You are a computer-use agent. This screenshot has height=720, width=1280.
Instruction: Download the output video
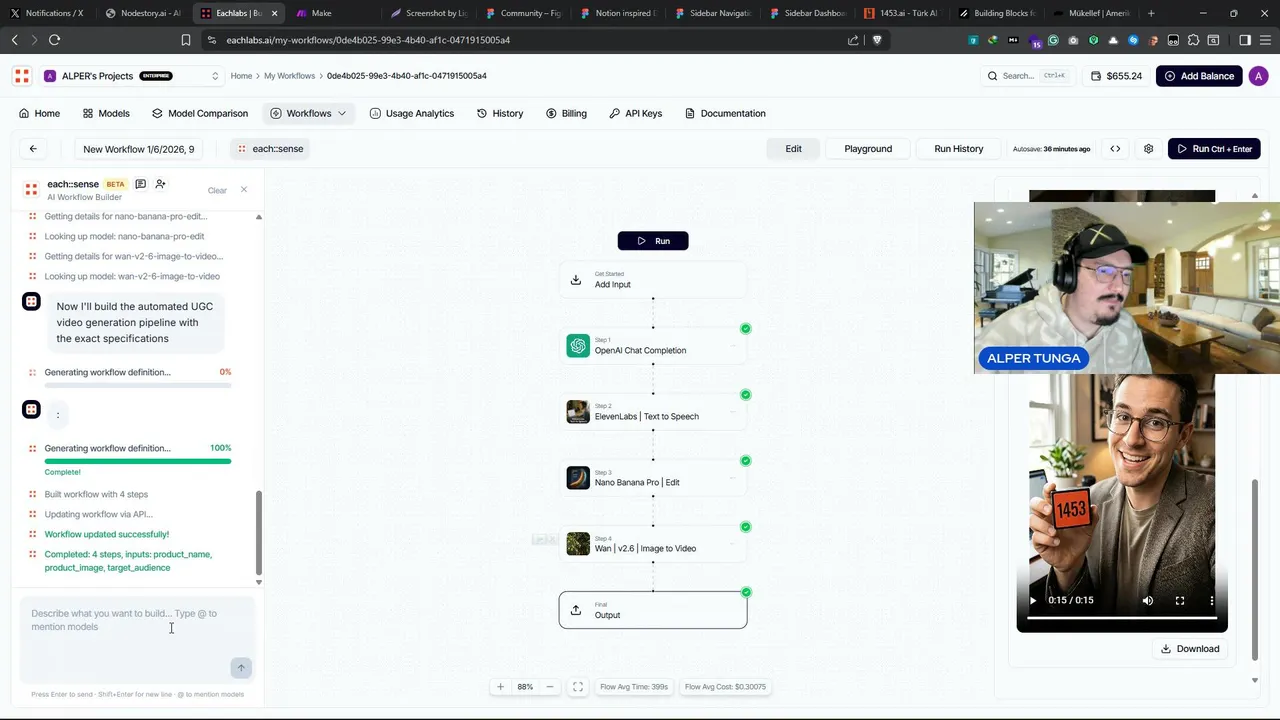coord(1190,649)
